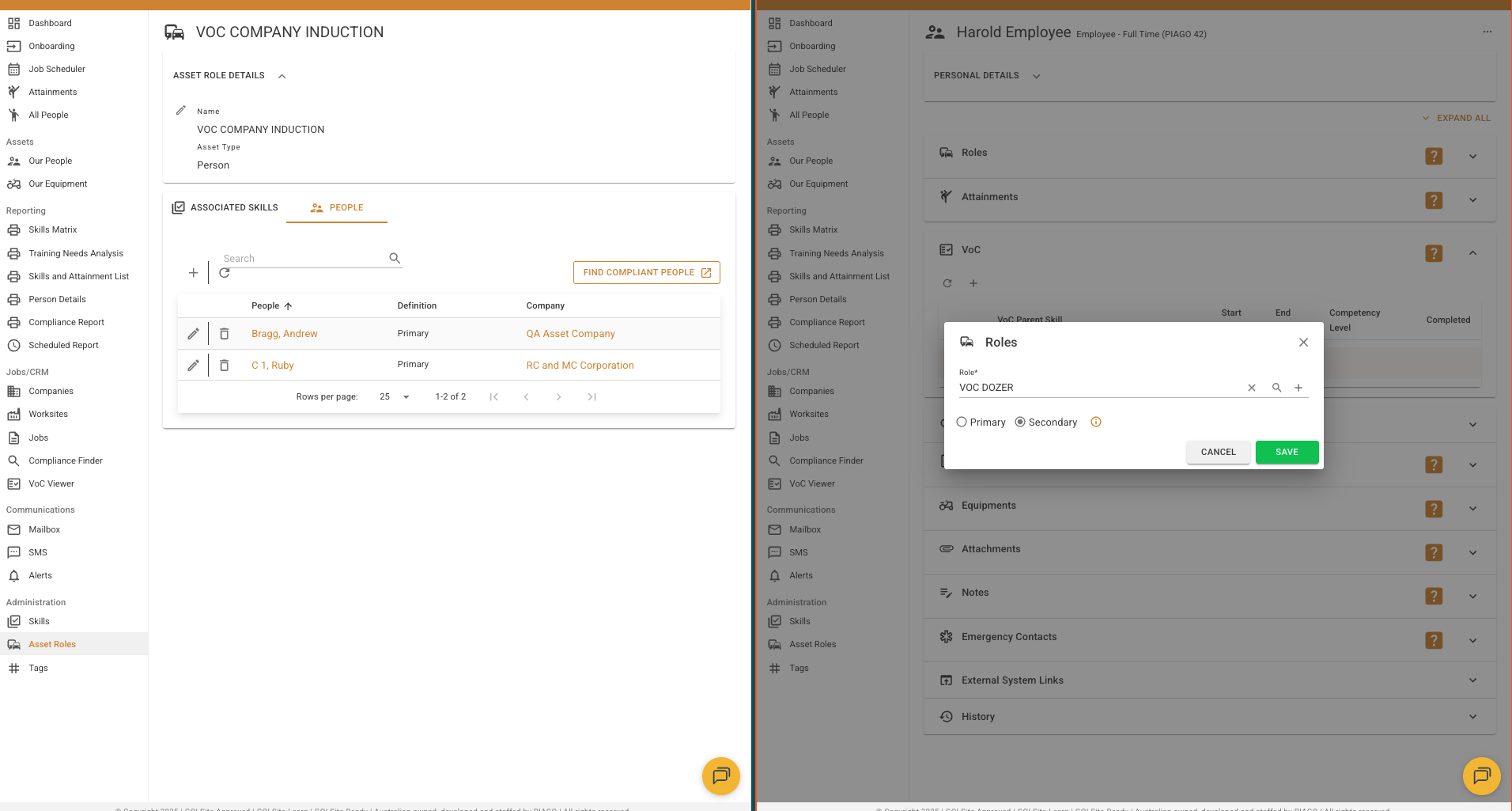Delete the C 1, Ruby row
The image size is (1512, 811).
coord(225,366)
